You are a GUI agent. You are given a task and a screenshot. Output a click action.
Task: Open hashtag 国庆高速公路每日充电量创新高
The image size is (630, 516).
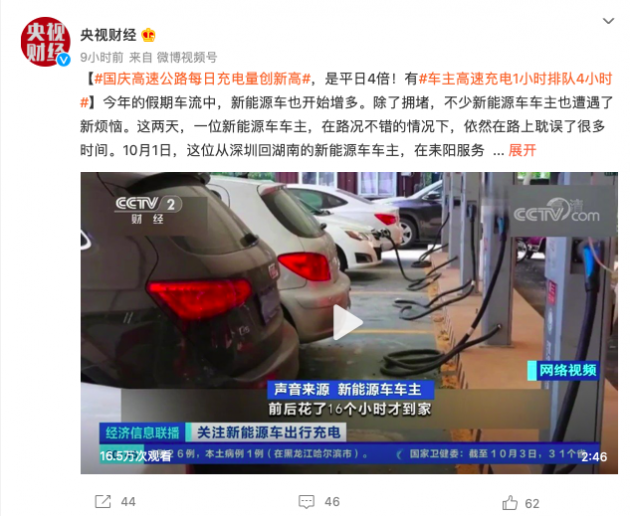pos(202,79)
